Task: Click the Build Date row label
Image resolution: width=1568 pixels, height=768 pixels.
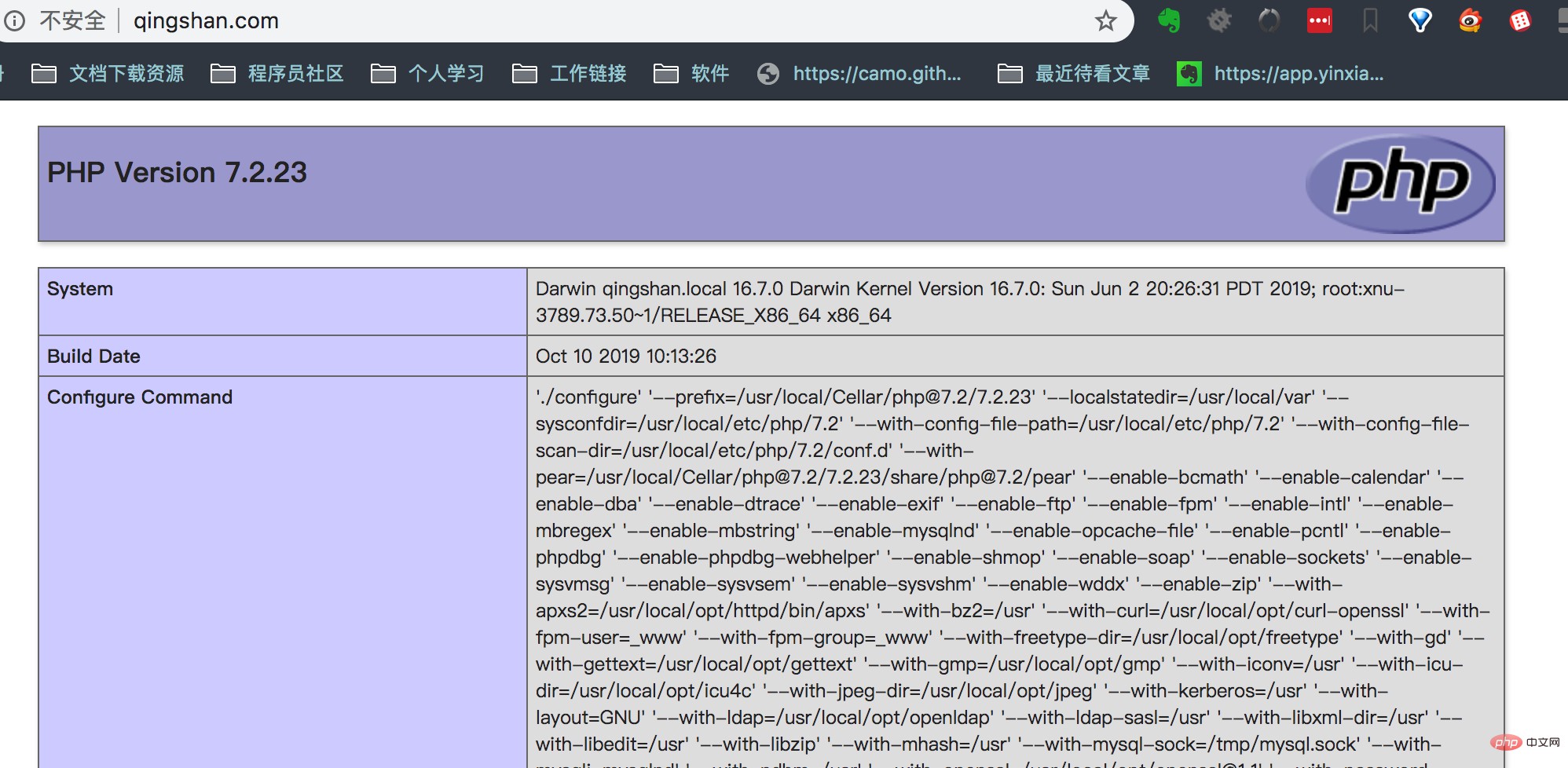Action: 93,357
